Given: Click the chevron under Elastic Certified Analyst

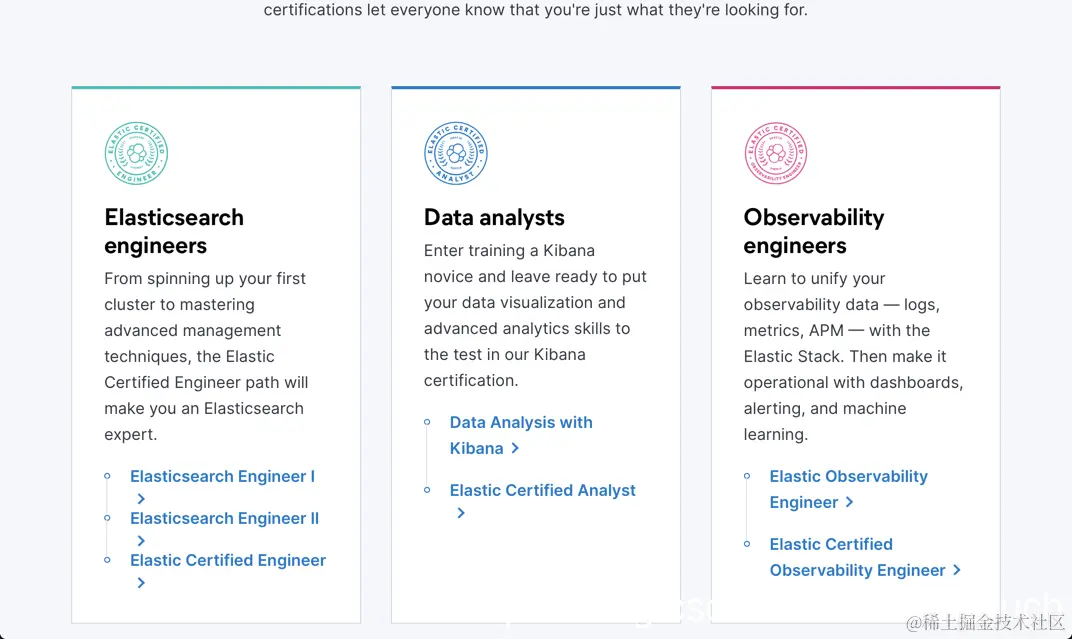Looking at the screenshot, I should 461,512.
